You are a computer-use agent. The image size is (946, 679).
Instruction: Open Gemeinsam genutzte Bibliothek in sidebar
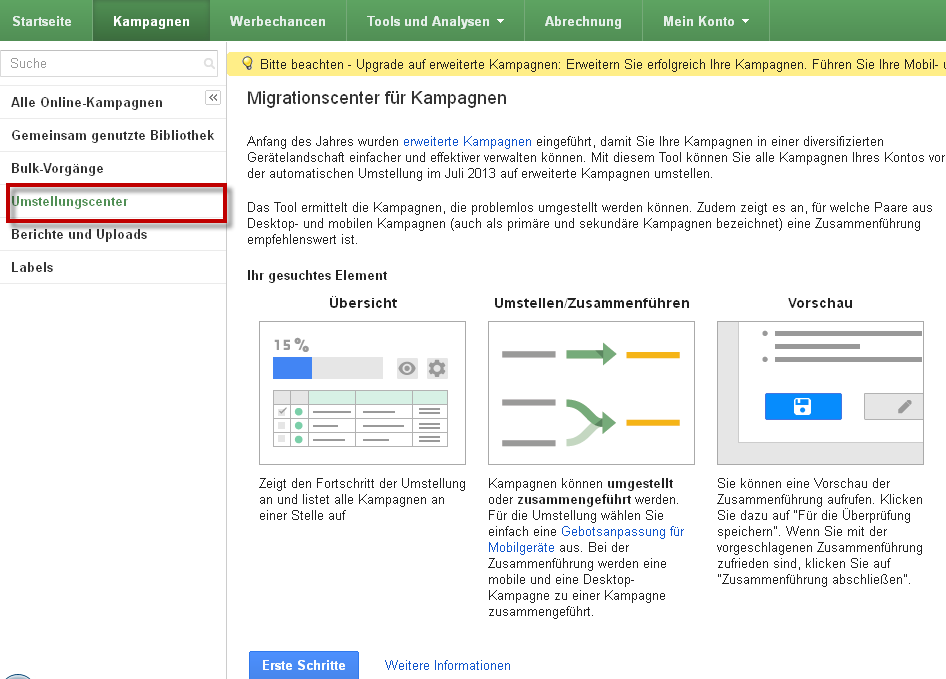[112, 135]
